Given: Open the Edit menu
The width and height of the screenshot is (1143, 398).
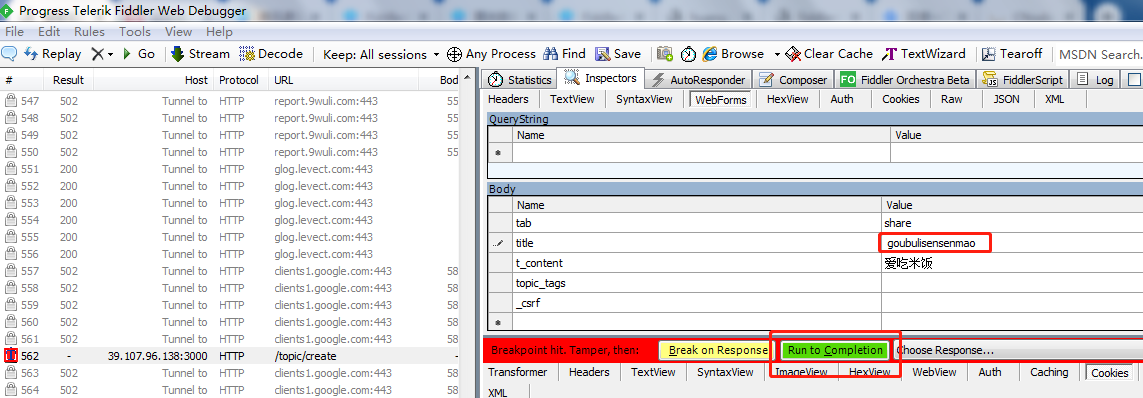Looking at the screenshot, I should coord(49,31).
